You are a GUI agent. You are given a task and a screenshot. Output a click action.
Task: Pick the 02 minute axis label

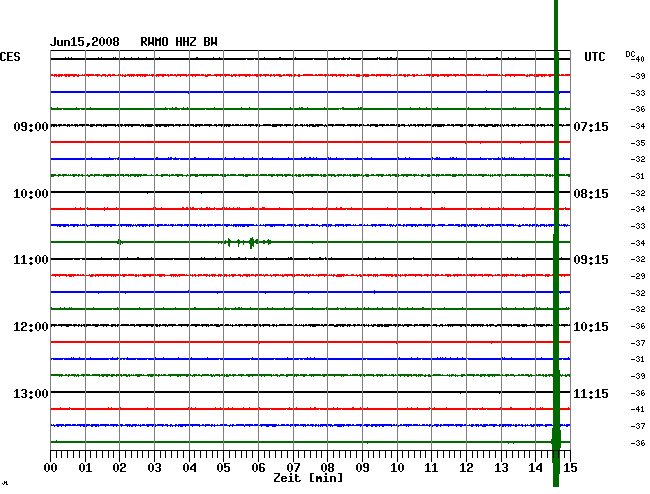119,468
